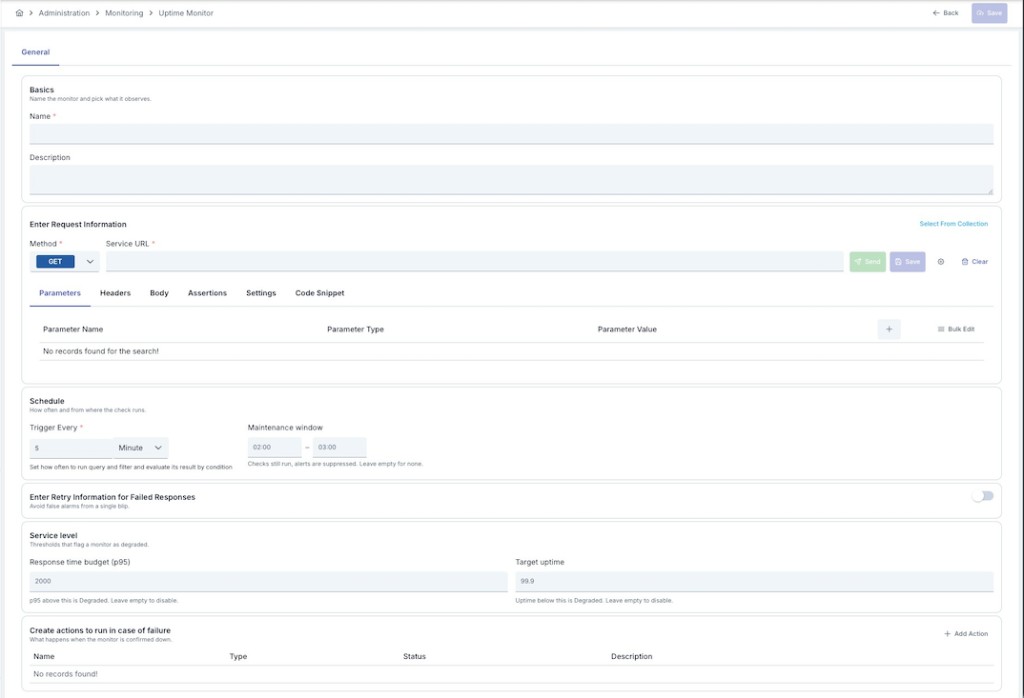The height and width of the screenshot is (698, 1024).
Task: Click the Uptime Monitor breadcrumb
Action: point(185,13)
